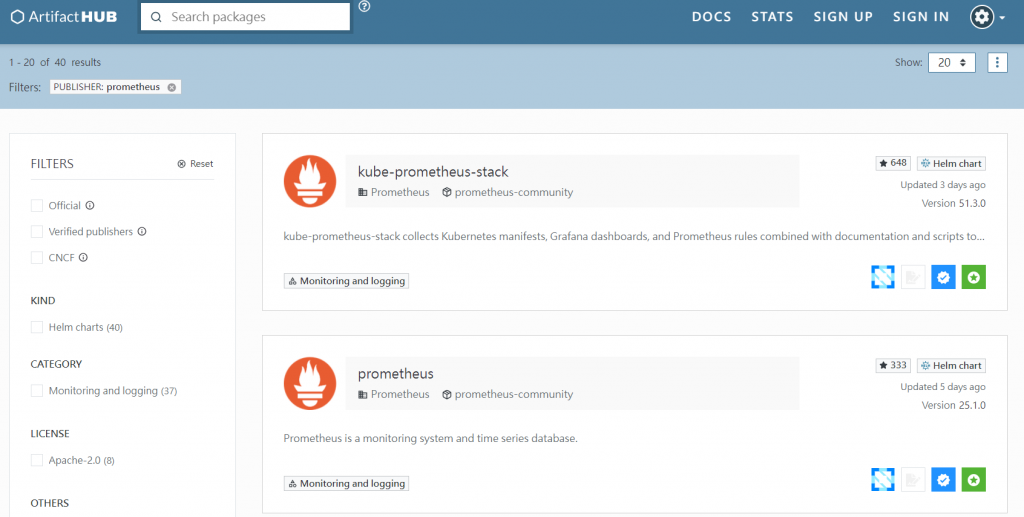1024x517 pixels.
Task: Click the verified publisher badge on prometheus card
Action: (x=943, y=480)
